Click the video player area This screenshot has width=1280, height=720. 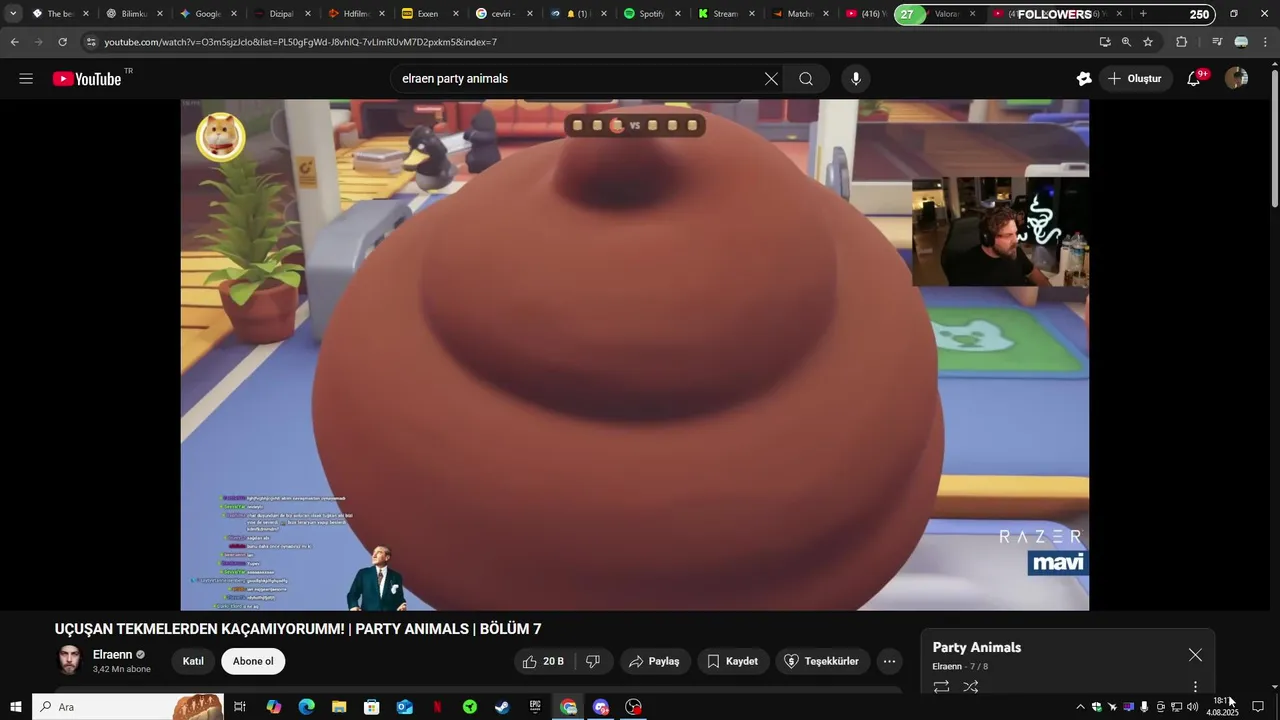pyautogui.click(x=634, y=355)
